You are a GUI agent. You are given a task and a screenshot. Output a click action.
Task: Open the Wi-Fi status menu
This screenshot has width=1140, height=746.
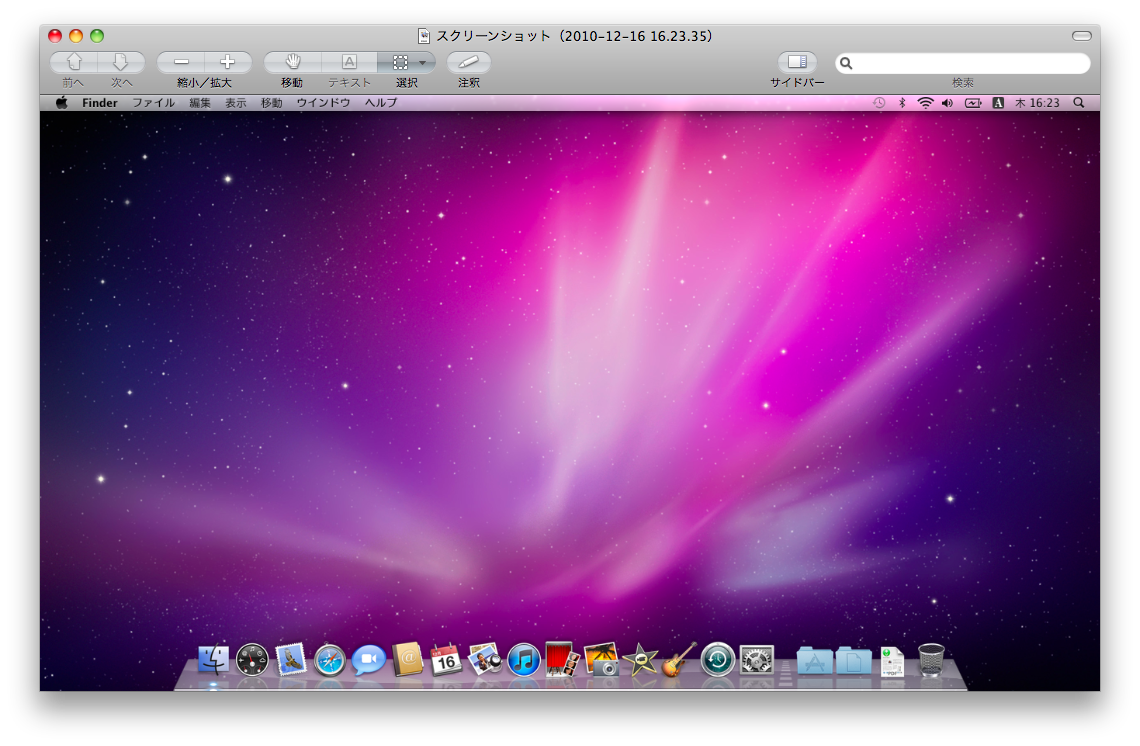[925, 103]
